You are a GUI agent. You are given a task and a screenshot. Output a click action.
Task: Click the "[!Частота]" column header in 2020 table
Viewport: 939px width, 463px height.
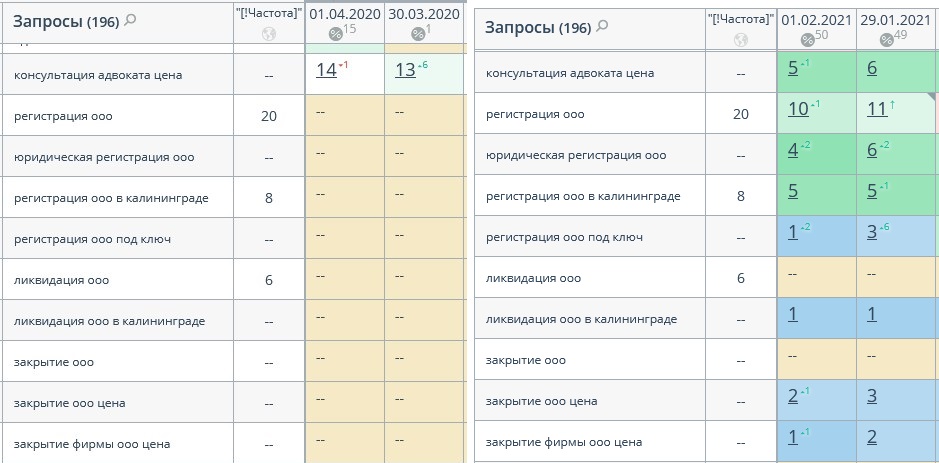point(269,14)
